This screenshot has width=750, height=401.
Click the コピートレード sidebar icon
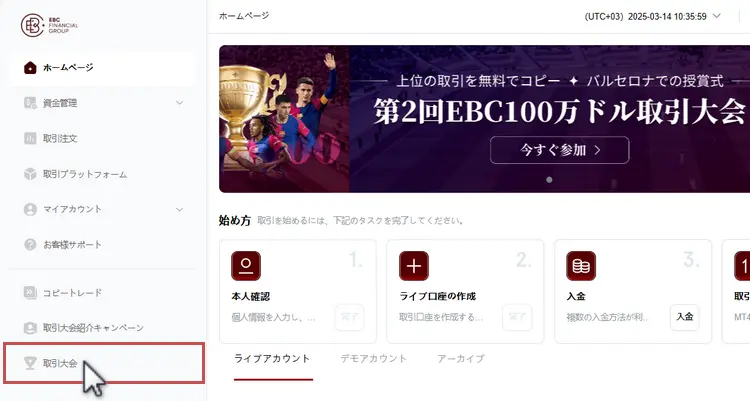pyautogui.click(x=30, y=292)
